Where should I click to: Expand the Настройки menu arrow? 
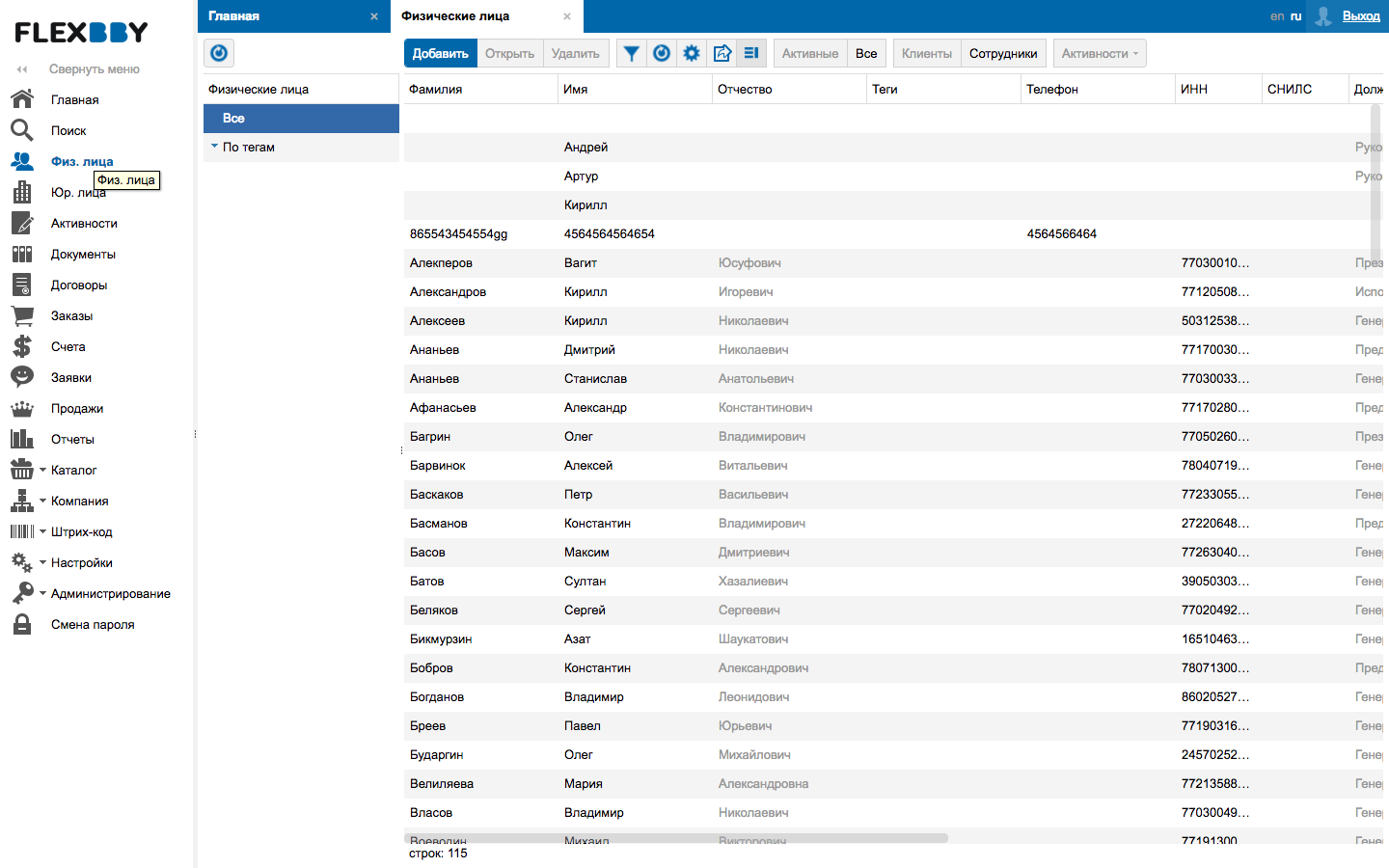(42, 562)
